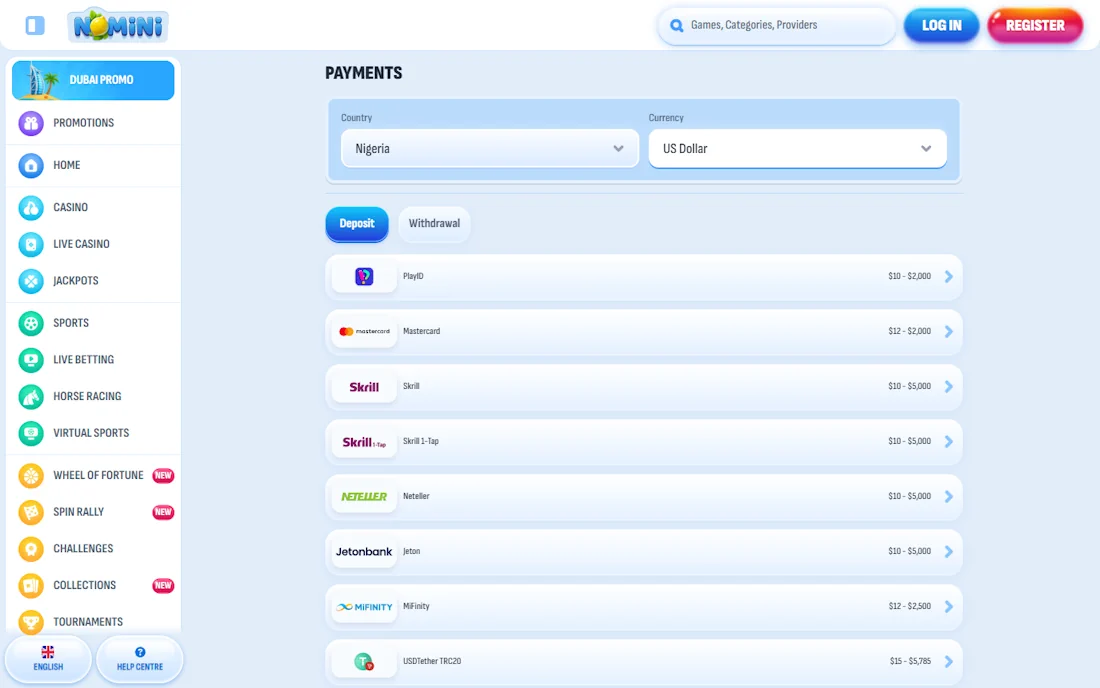Open the Currency dropdown showing US Dollar
The height and width of the screenshot is (688, 1100).
[x=797, y=148]
